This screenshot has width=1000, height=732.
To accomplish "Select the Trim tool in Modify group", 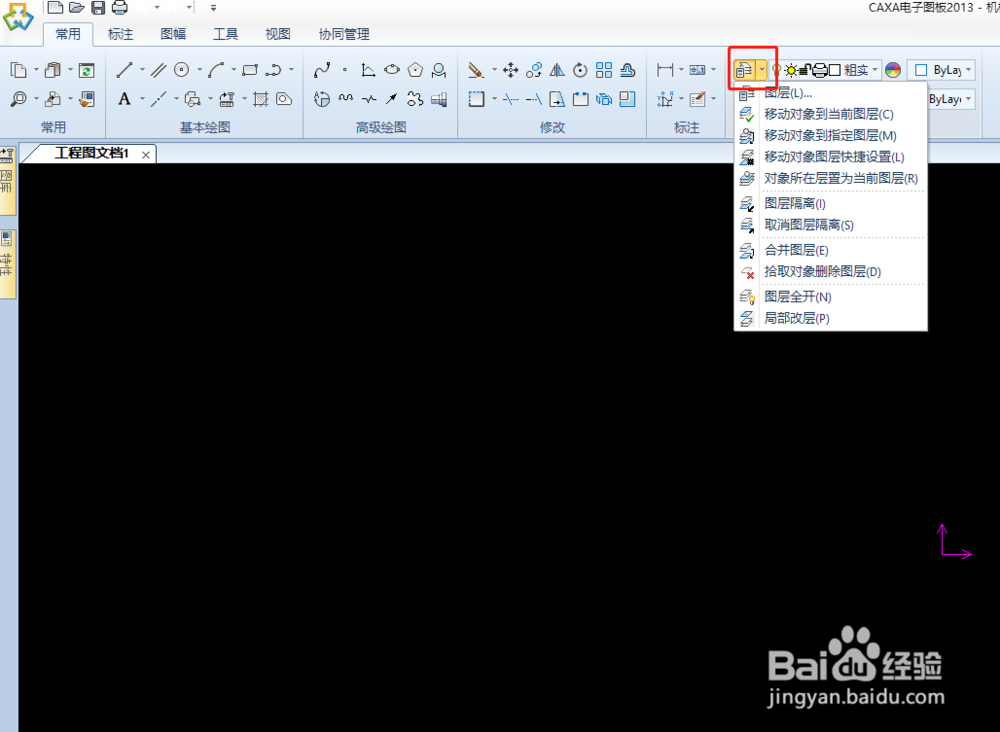I will click(510, 99).
